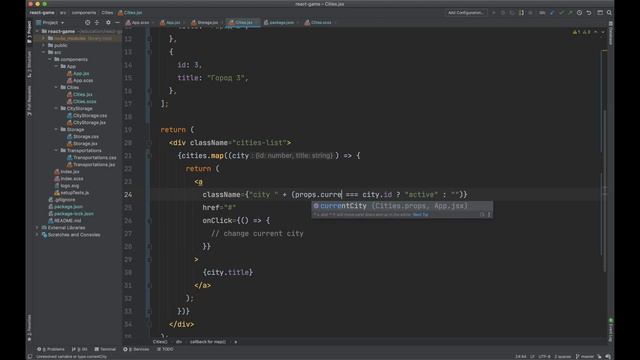The image size is (640, 360).
Task: Open package-lock.json in project tree
Action: click(x=71, y=213)
